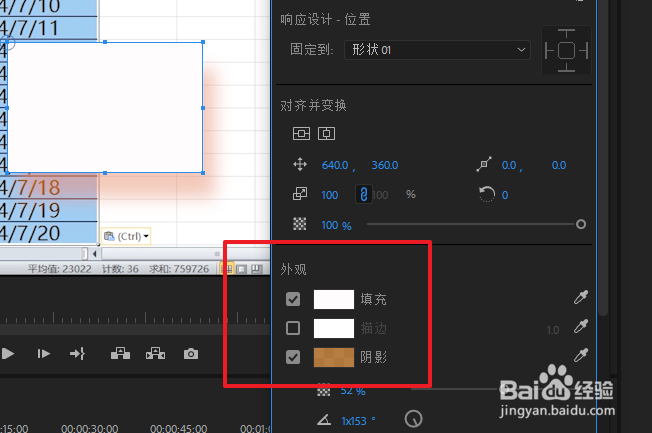Select shadow opacity value 52 %
The image size is (652, 433).
pos(353,391)
